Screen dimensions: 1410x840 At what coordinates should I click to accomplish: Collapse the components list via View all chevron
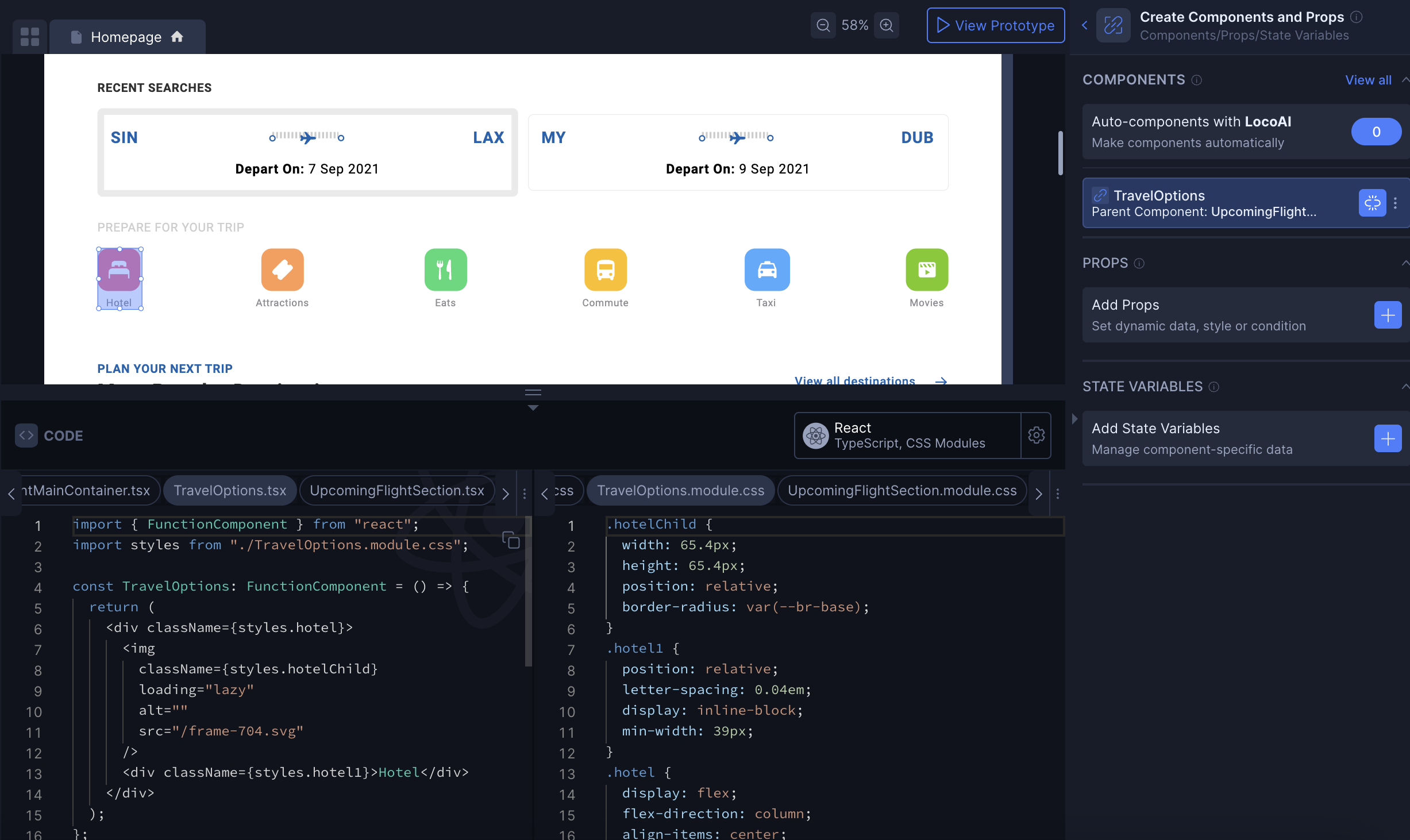[1405, 80]
